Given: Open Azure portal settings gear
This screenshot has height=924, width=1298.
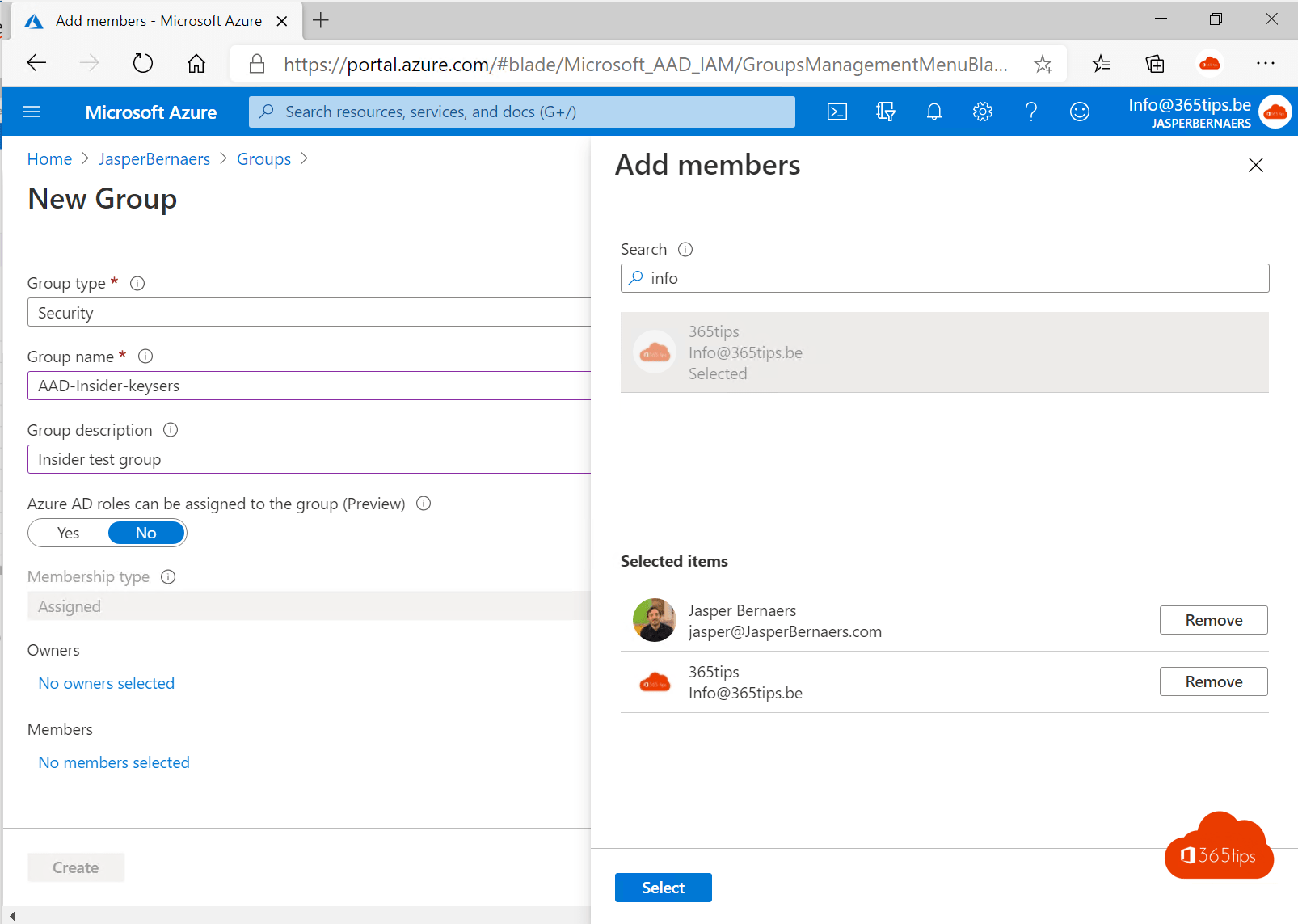Looking at the screenshot, I should [983, 112].
